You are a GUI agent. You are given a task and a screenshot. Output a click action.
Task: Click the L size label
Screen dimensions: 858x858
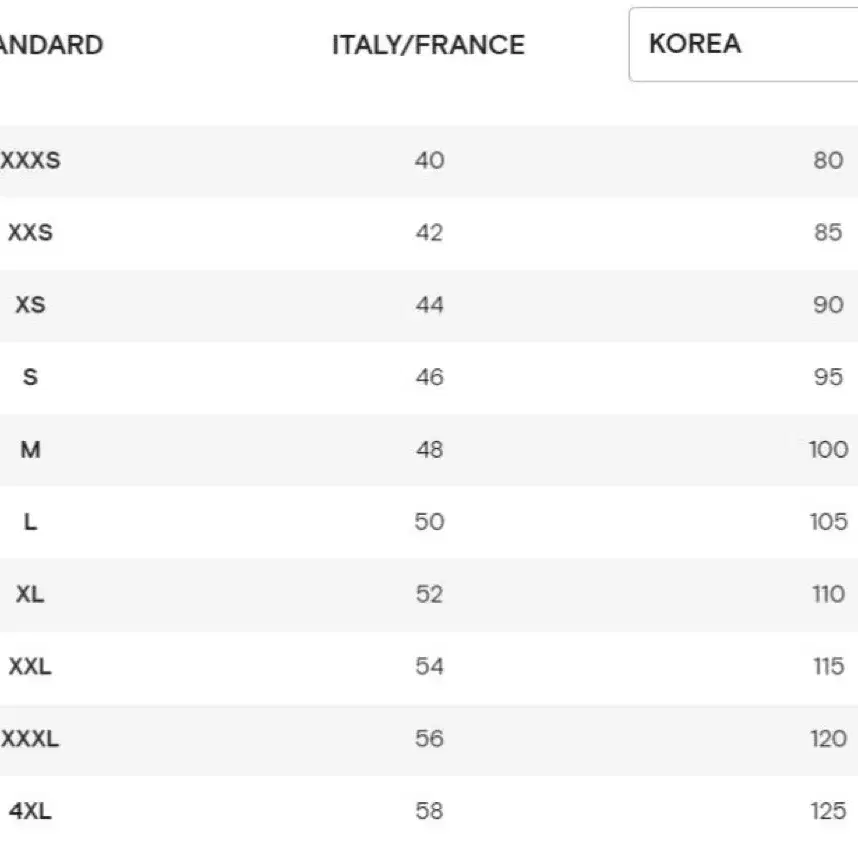click(30, 522)
